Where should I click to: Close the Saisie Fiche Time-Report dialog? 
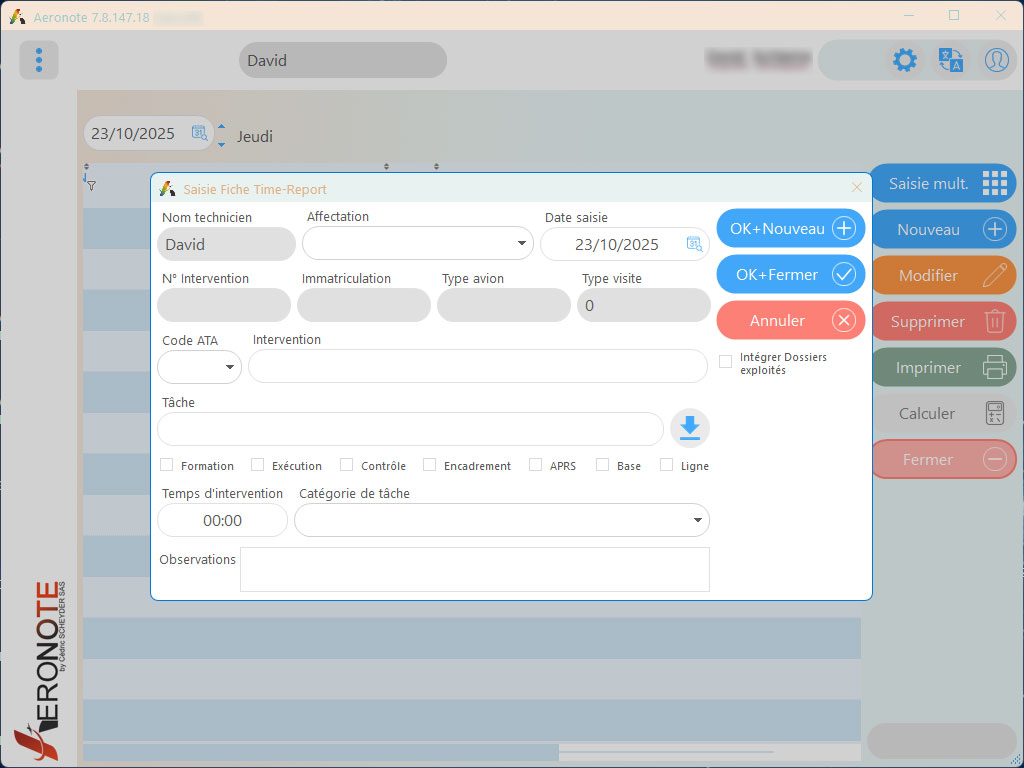857,188
